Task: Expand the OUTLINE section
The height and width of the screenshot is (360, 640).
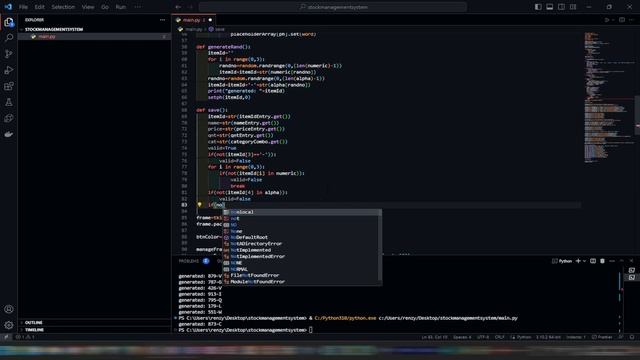Action: coord(94,322)
